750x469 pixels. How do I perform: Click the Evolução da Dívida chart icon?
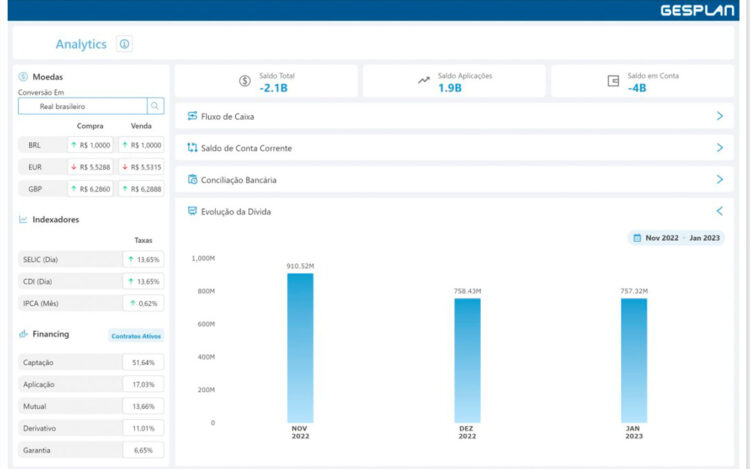(x=192, y=211)
